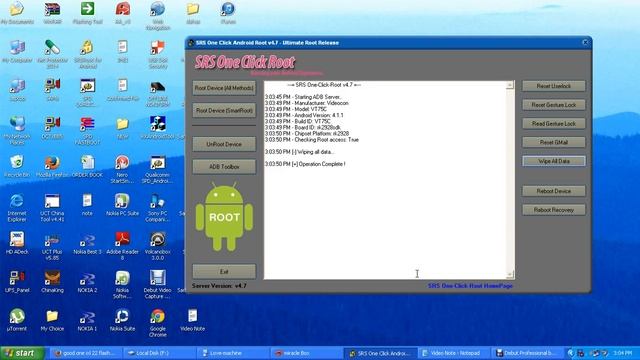
Task: Click the Reset GMail button
Action: pyautogui.click(x=554, y=142)
